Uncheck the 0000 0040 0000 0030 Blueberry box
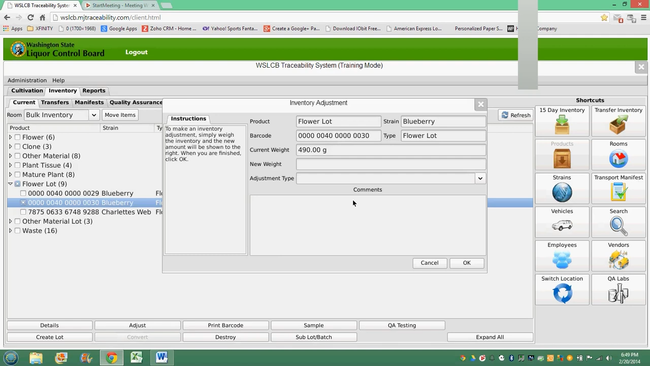 (x=23, y=203)
